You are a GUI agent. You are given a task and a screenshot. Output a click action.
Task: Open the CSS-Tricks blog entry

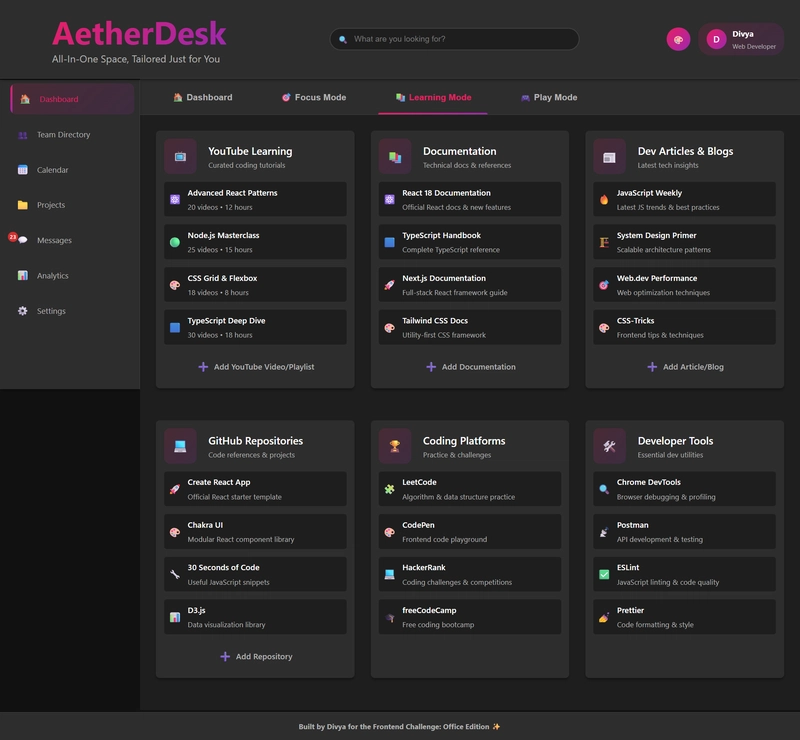click(x=685, y=327)
